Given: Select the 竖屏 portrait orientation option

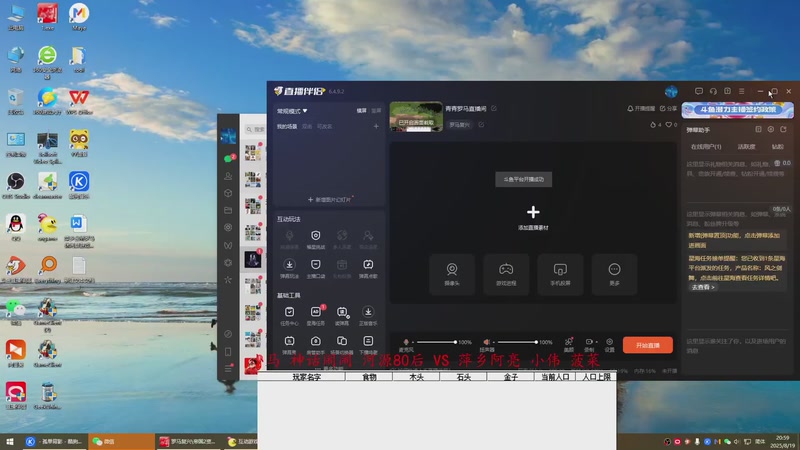Looking at the screenshot, I should pos(376,111).
